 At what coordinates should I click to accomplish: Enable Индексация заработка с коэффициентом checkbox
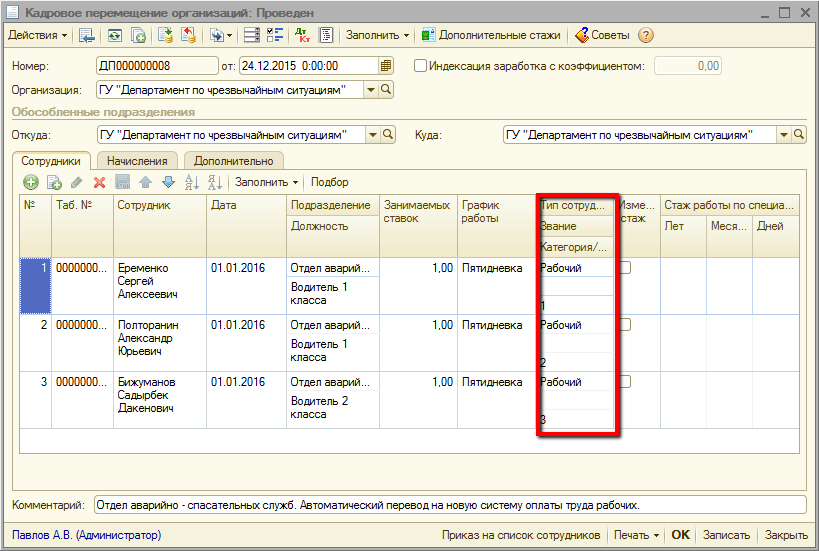point(421,66)
